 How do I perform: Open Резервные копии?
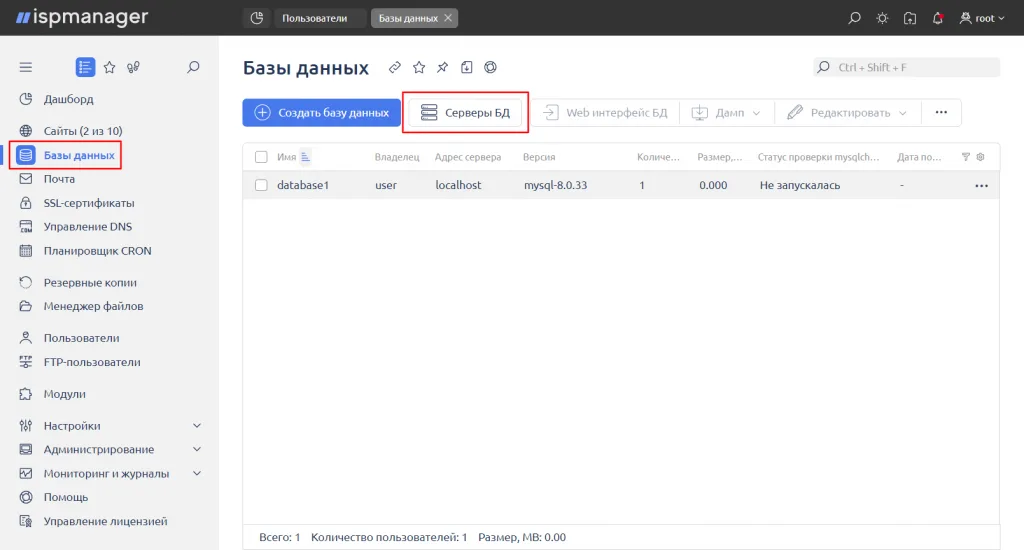[90, 282]
